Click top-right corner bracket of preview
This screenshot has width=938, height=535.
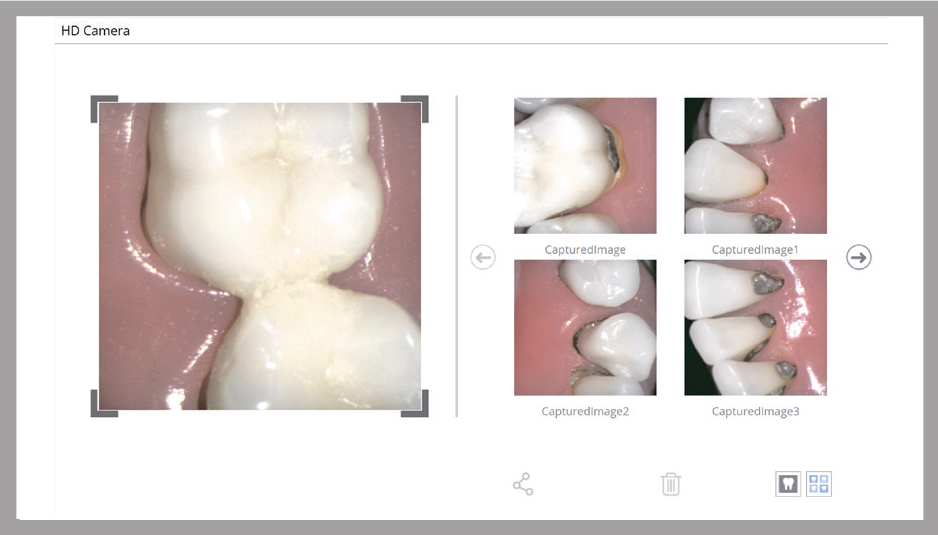[x=421, y=102]
